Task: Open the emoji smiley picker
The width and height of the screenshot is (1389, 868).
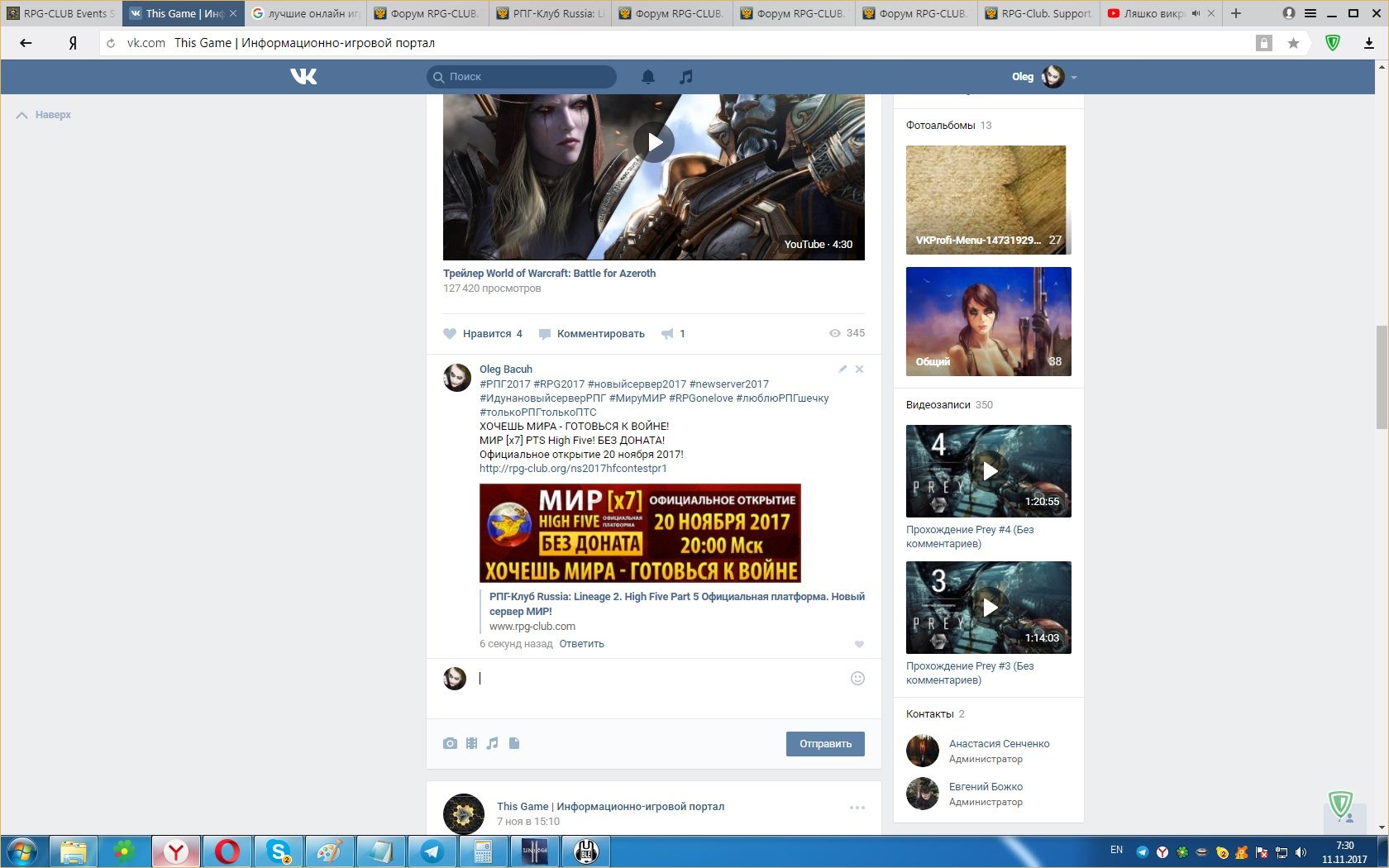Action: tap(857, 679)
